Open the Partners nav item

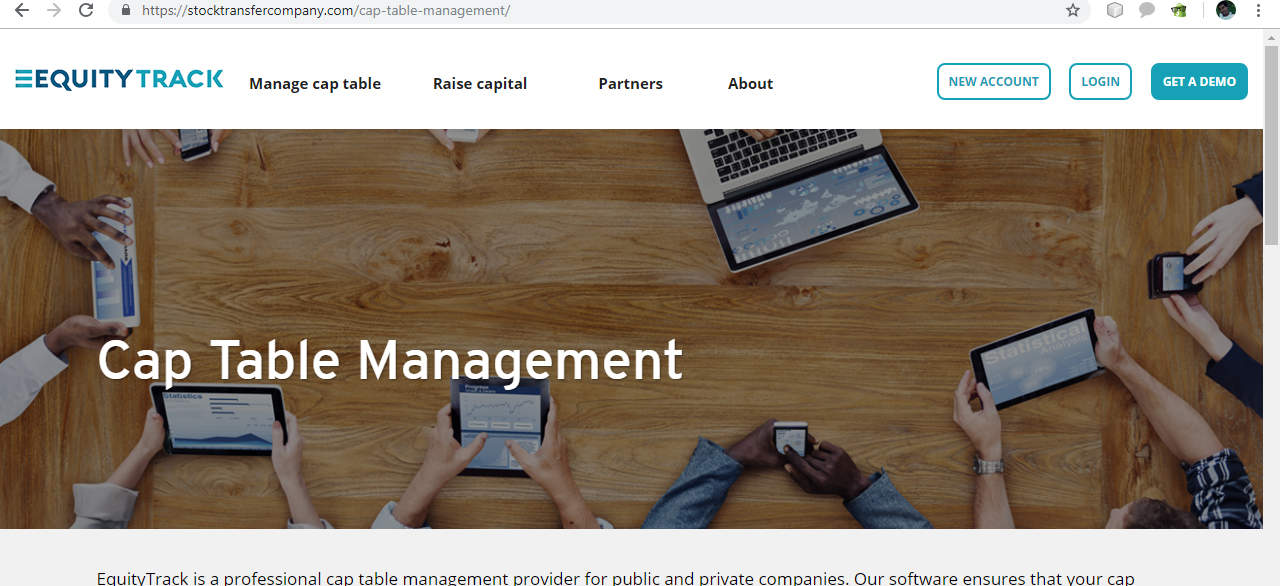630,84
